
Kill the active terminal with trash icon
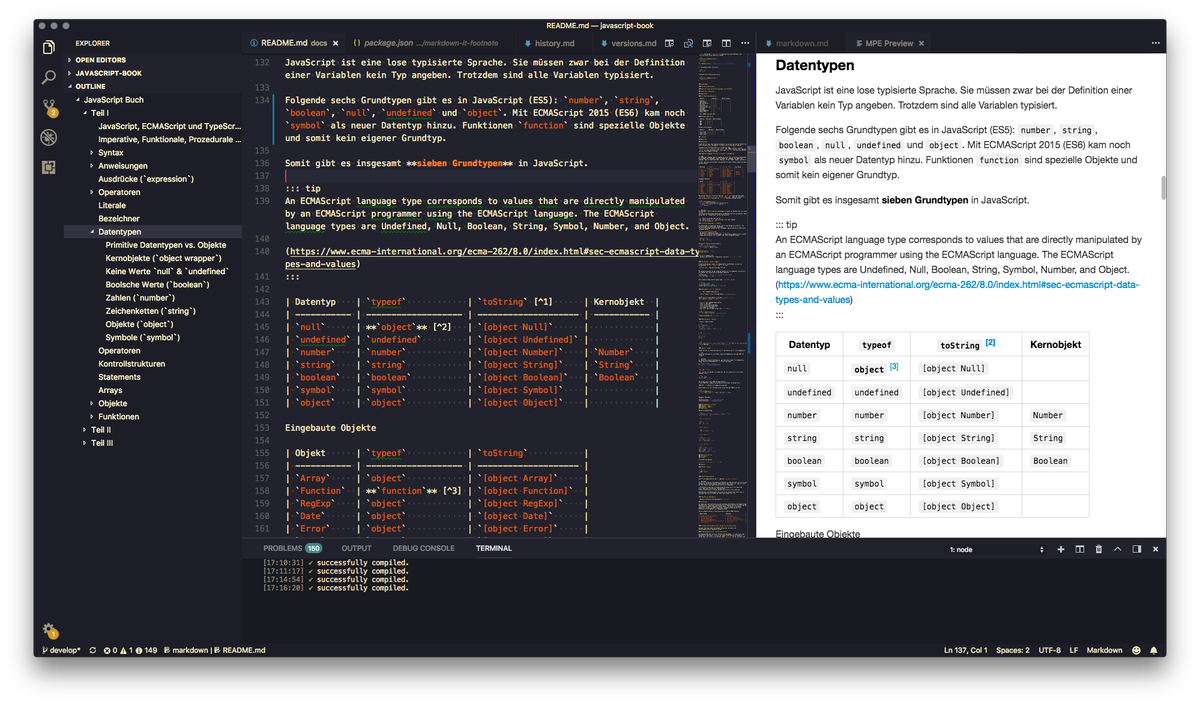[1099, 548]
